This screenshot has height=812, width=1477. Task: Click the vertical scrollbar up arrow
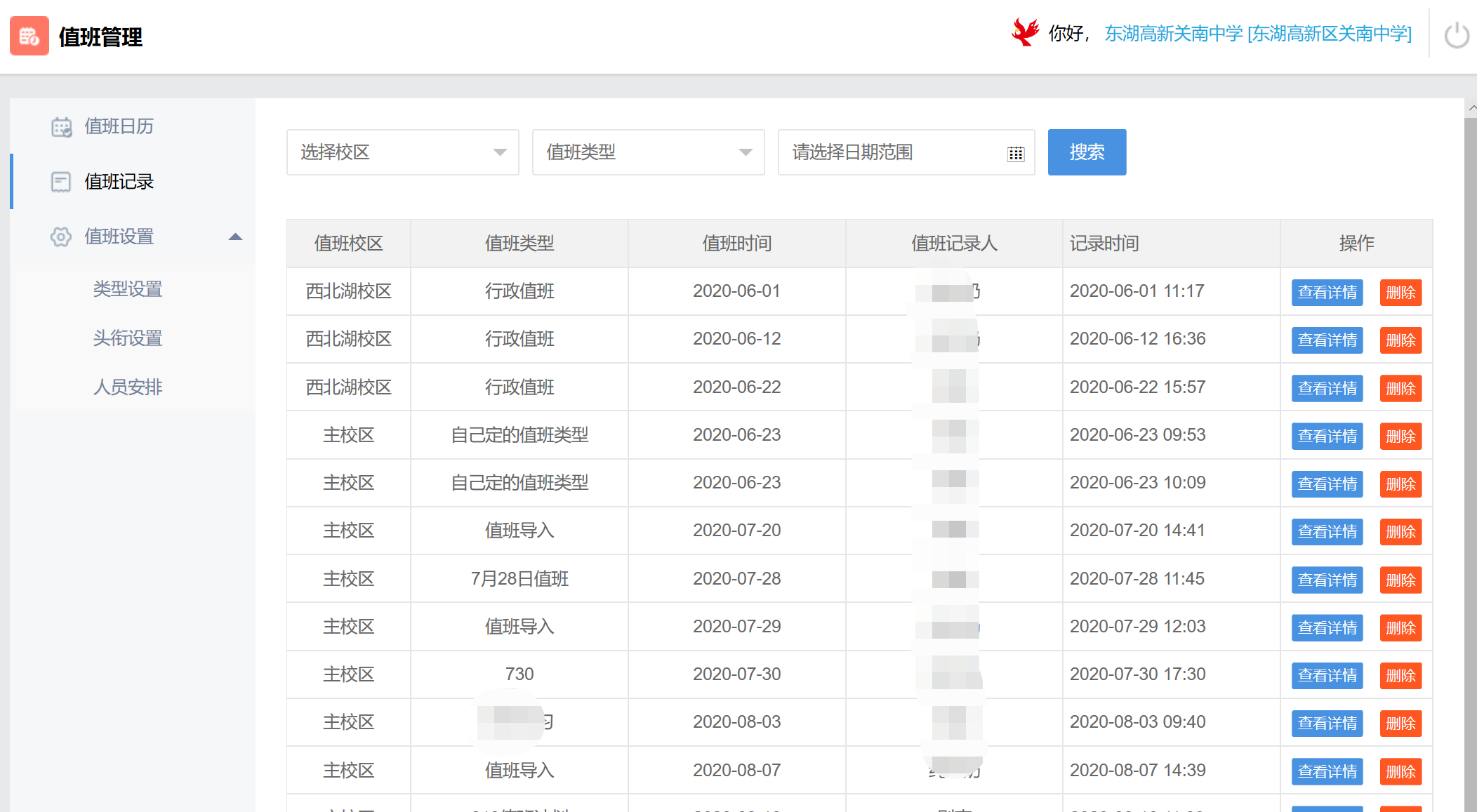(1471, 108)
